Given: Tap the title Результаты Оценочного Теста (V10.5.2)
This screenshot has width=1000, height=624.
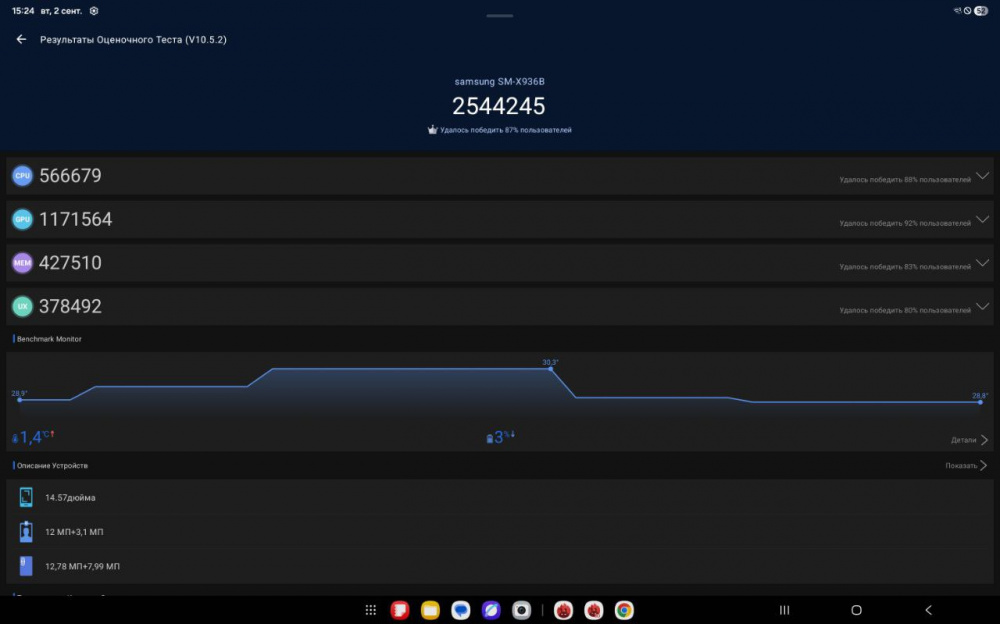Looking at the screenshot, I should [133, 40].
